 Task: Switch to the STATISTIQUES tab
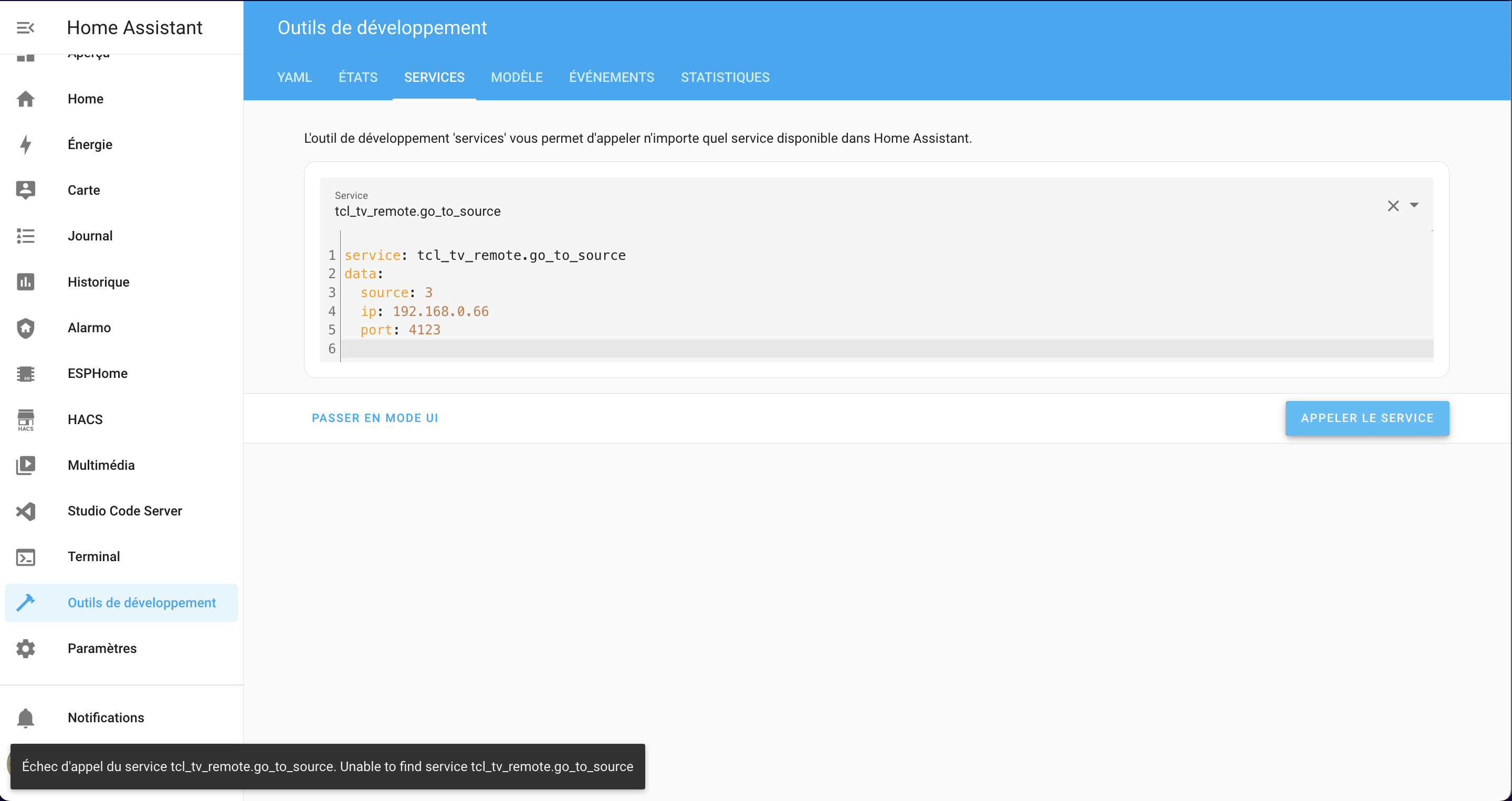tap(725, 77)
